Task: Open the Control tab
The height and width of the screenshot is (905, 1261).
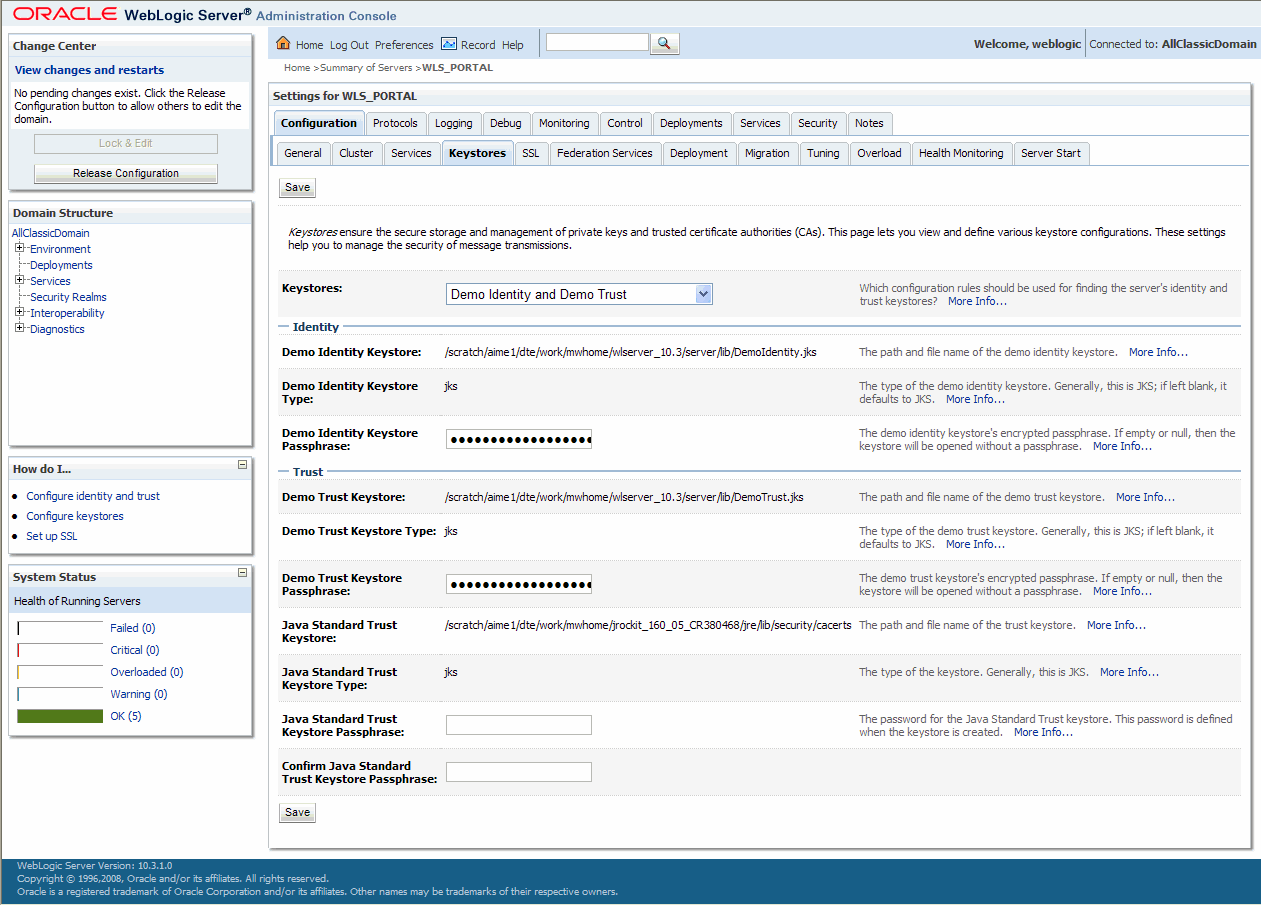Action: click(625, 123)
